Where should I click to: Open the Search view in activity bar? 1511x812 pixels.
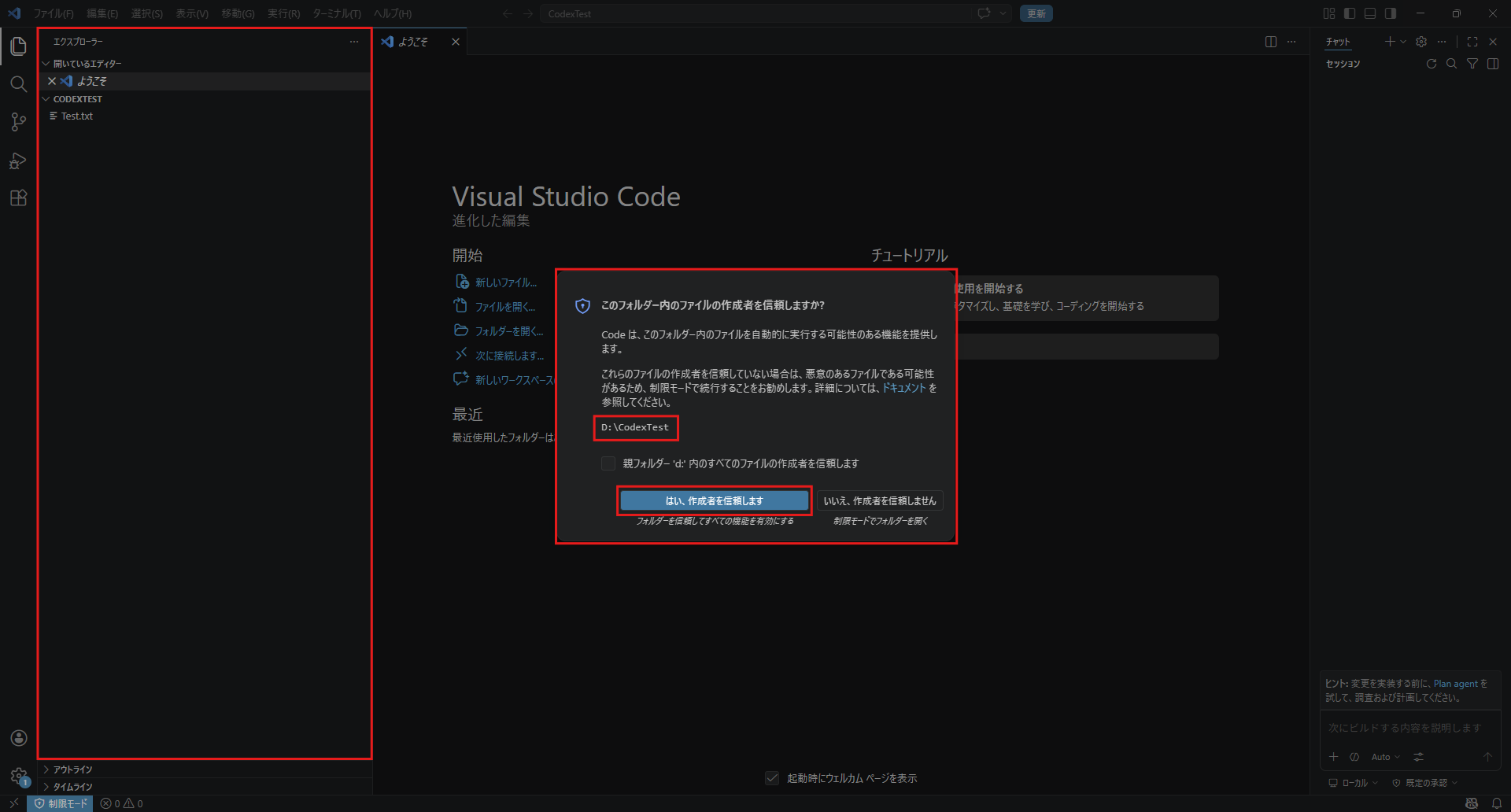18,83
